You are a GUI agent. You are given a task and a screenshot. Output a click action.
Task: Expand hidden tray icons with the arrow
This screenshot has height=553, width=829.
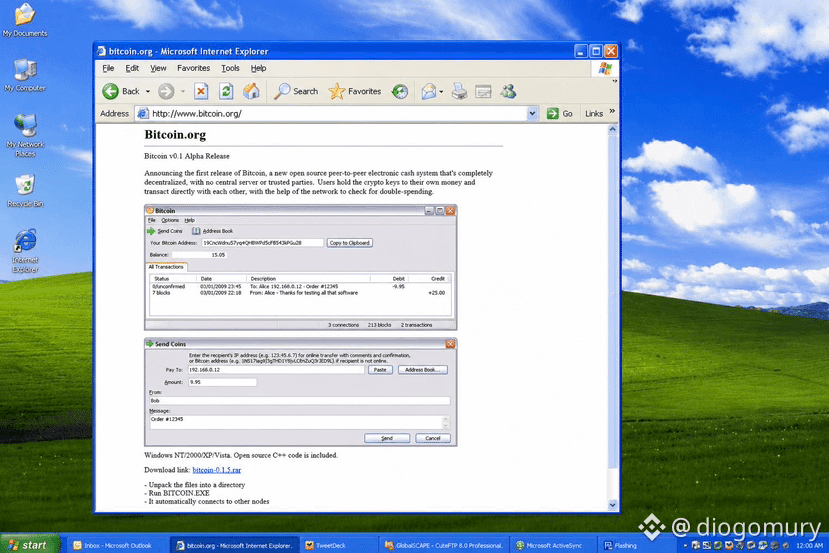[685, 545]
